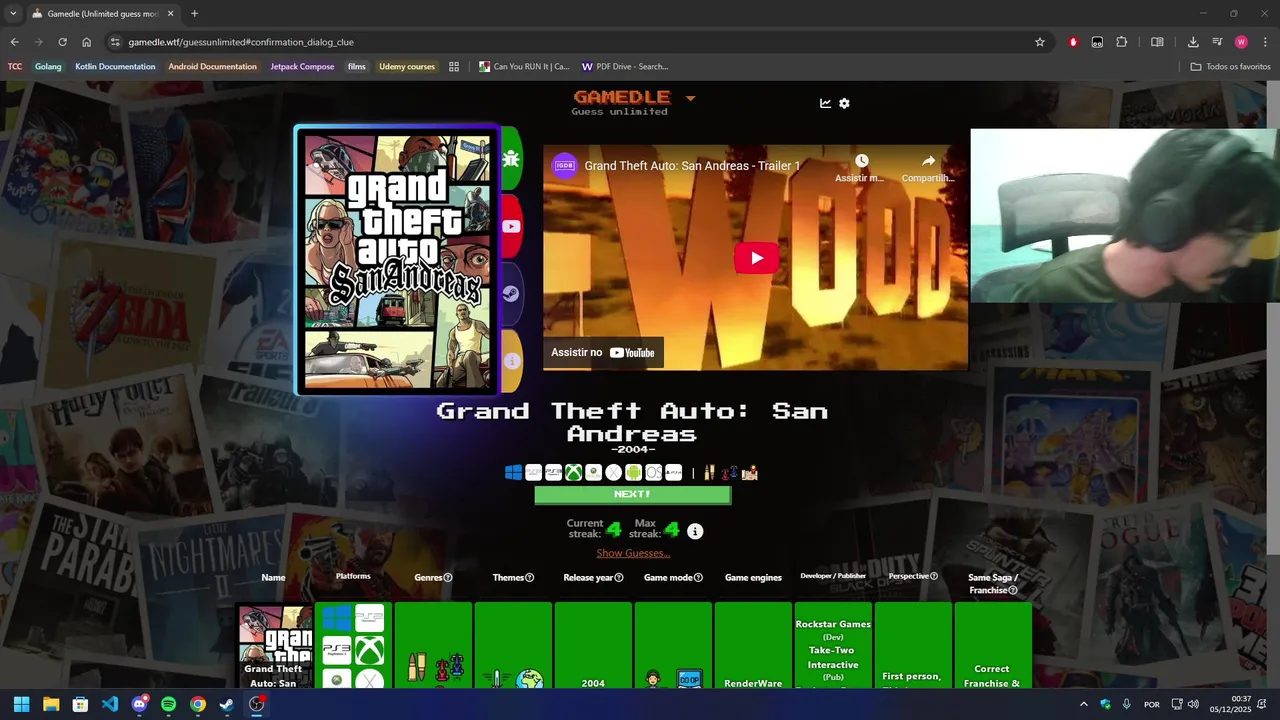
Task: Open Jetpack Compose bookmark
Action: point(302,67)
